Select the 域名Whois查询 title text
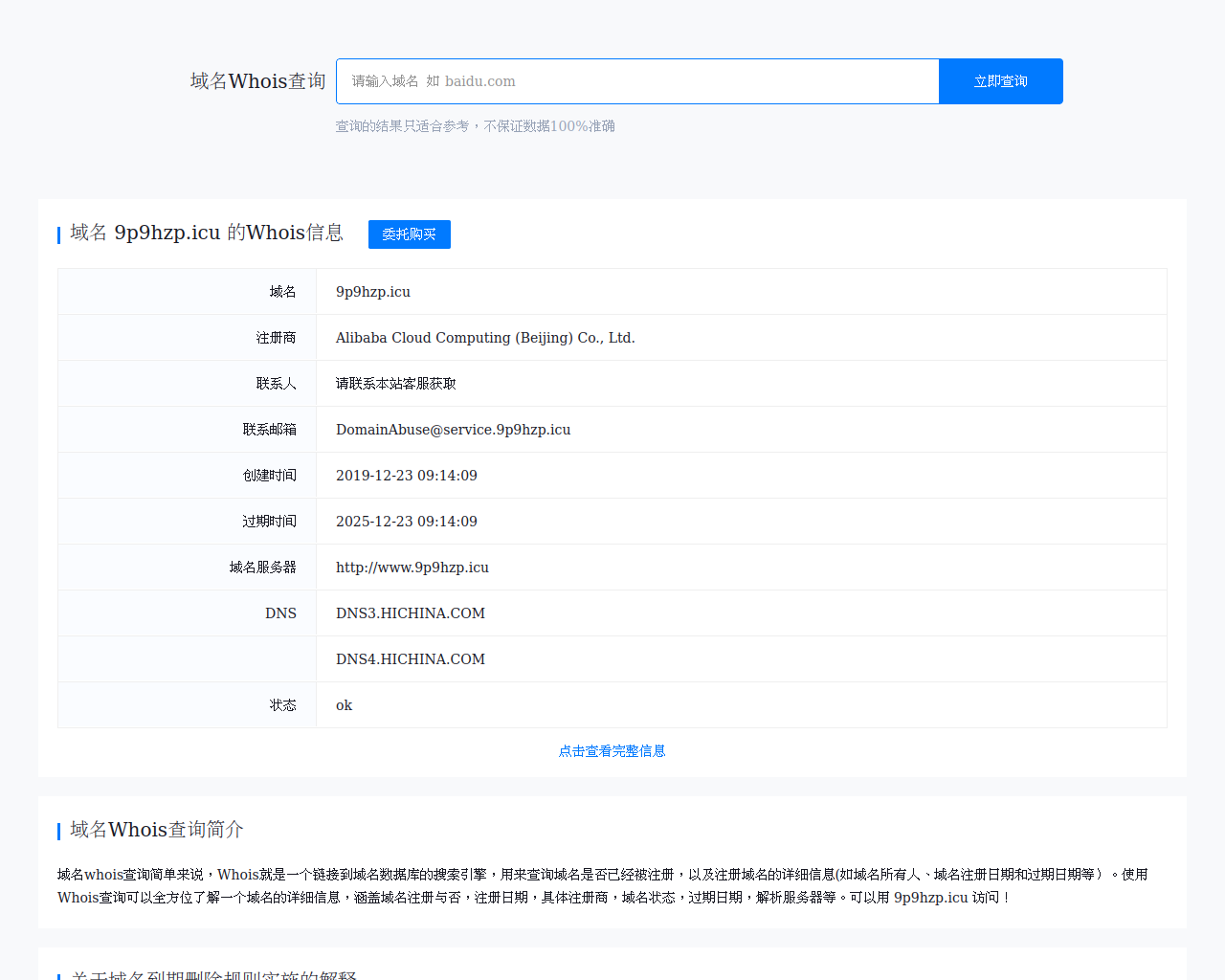This screenshot has height=980, width=1225. (258, 81)
